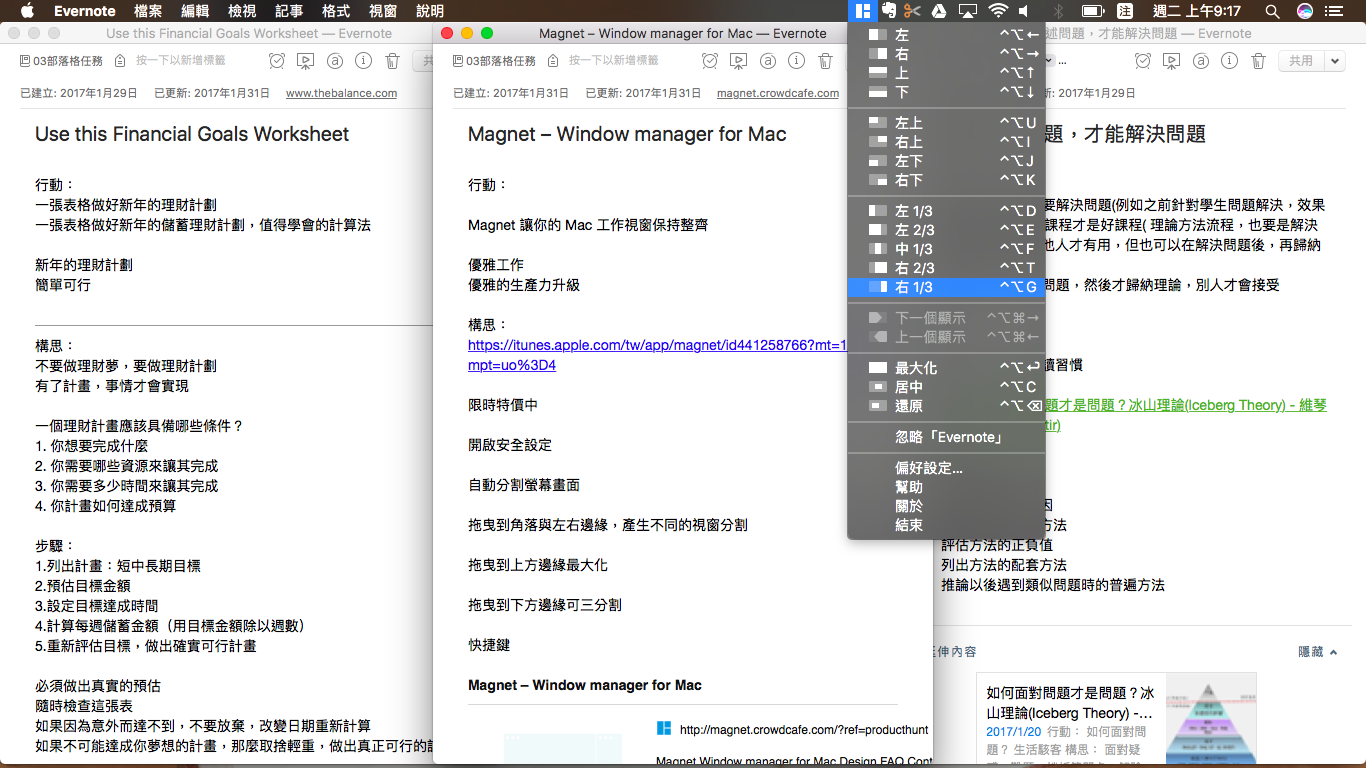Screen dimensions: 1366x768
Task: Click the info icon in the rightmost Evernote window
Action: 1230,61
